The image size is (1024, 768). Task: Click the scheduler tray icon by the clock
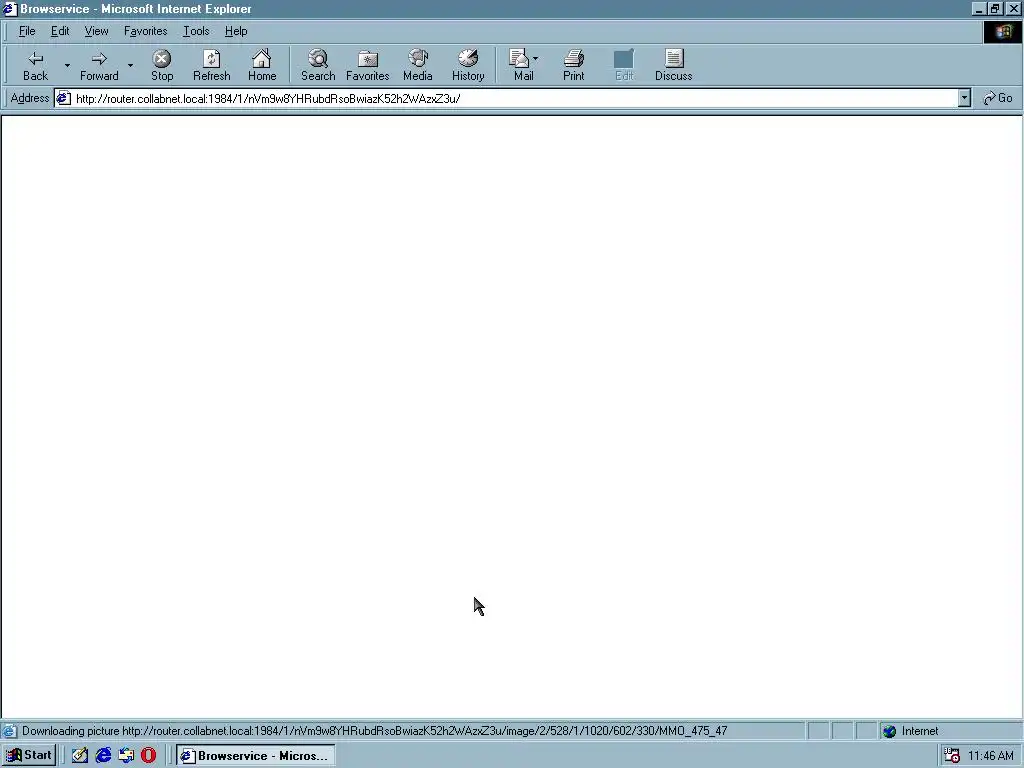click(952, 756)
